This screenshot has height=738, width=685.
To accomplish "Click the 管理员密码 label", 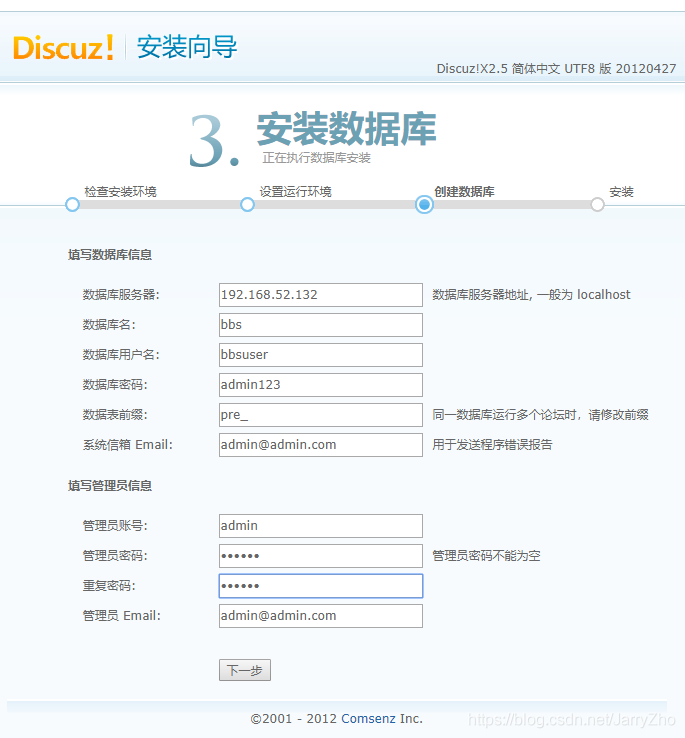I will pos(115,556).
